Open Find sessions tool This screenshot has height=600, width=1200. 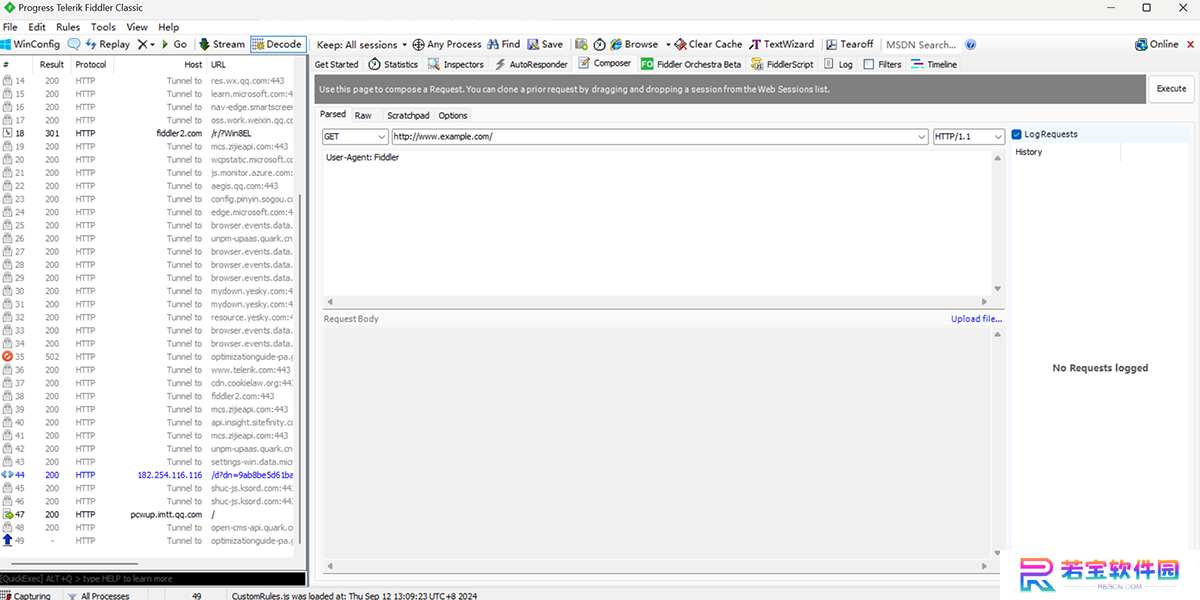pyautogui.click(x=504, y=44)
